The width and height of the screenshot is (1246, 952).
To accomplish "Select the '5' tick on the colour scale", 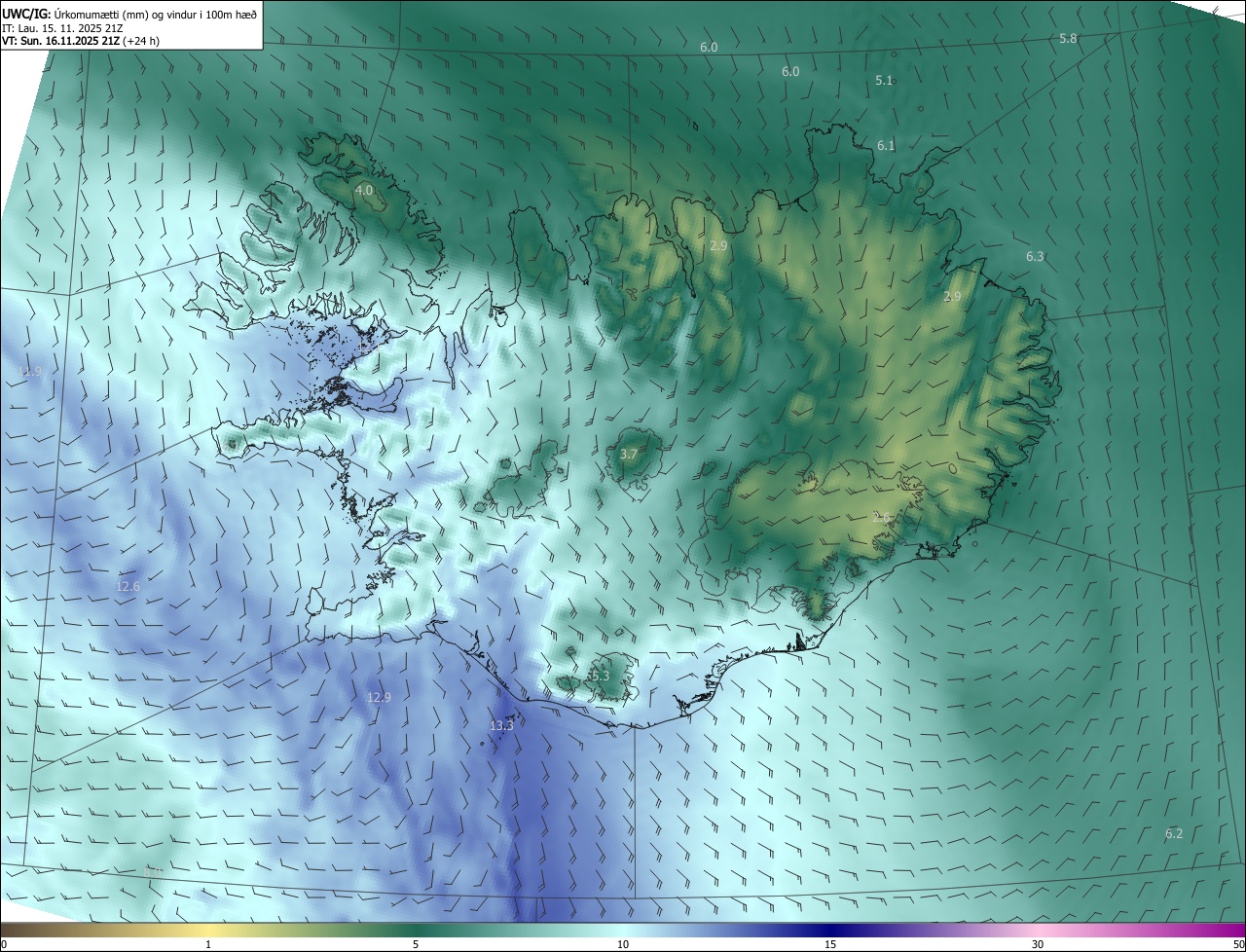I will coord(416,944).
